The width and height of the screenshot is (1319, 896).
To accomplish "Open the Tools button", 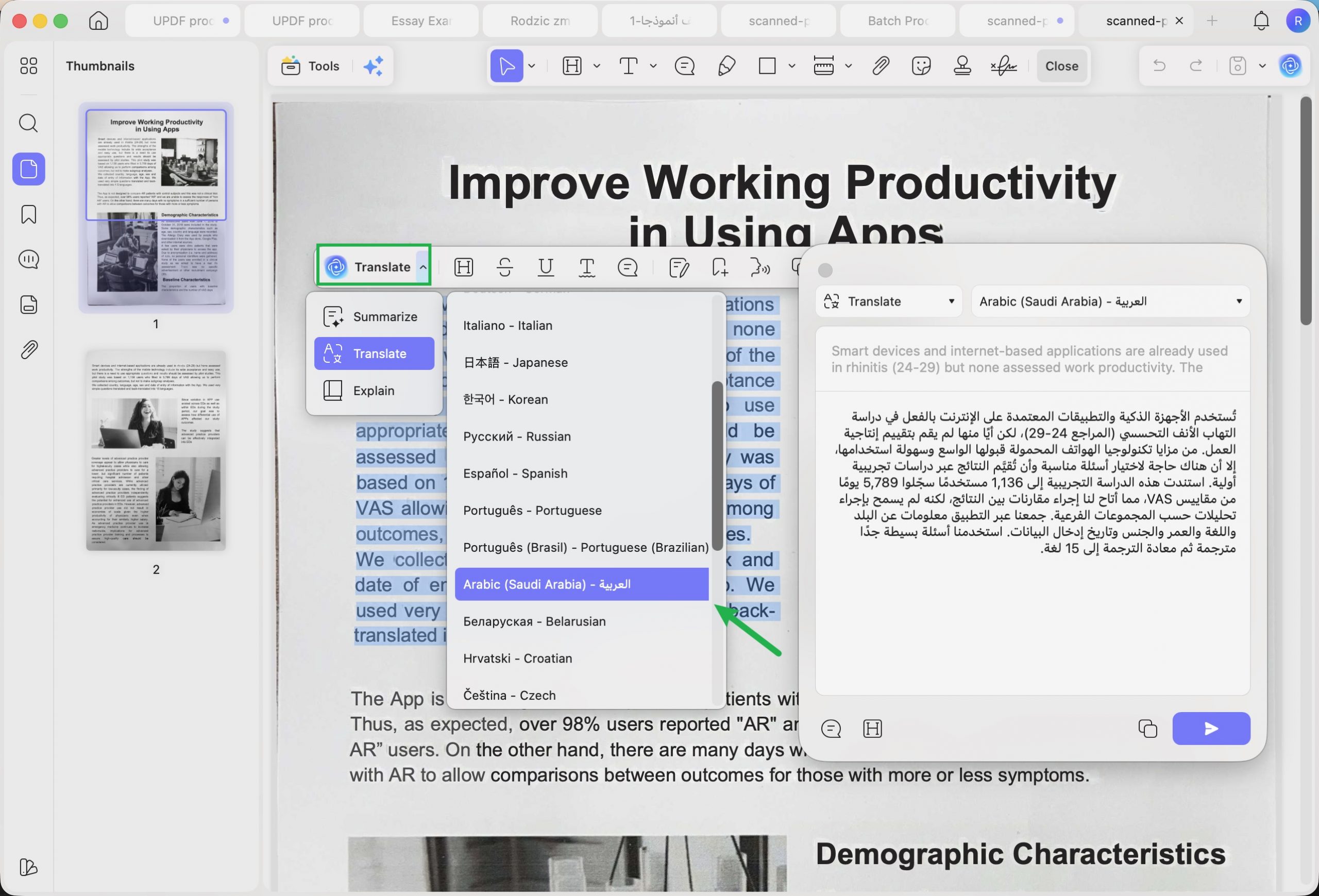I will 311,66.
